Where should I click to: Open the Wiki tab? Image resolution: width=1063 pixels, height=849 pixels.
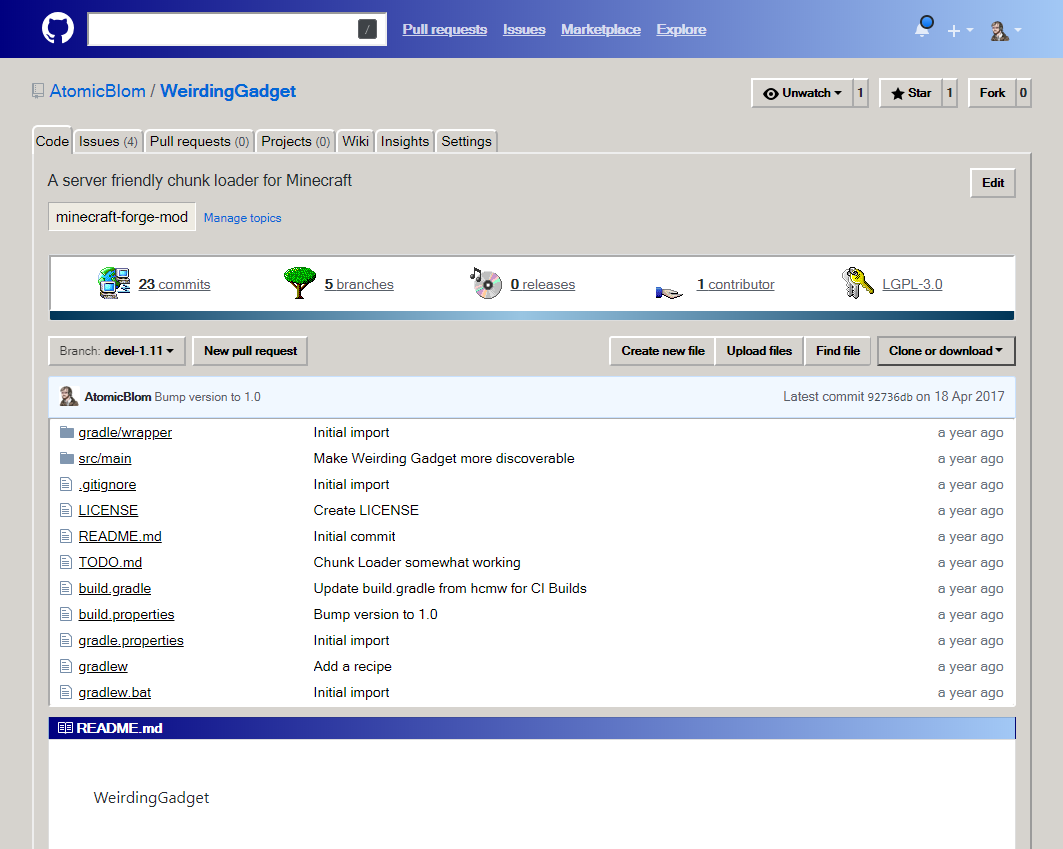click(x=355, y=141)
